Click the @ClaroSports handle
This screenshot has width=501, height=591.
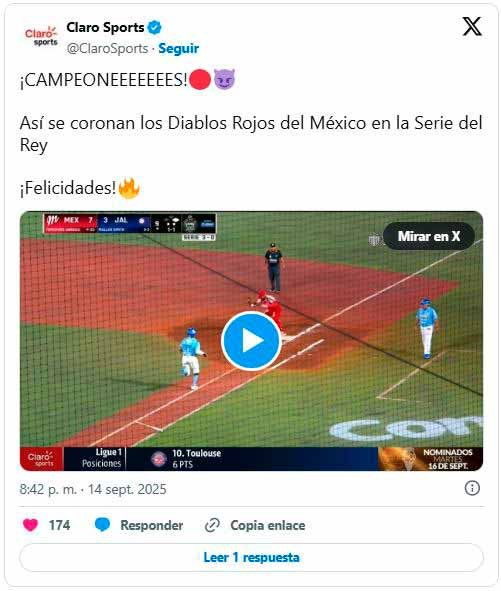coord(107,48)
